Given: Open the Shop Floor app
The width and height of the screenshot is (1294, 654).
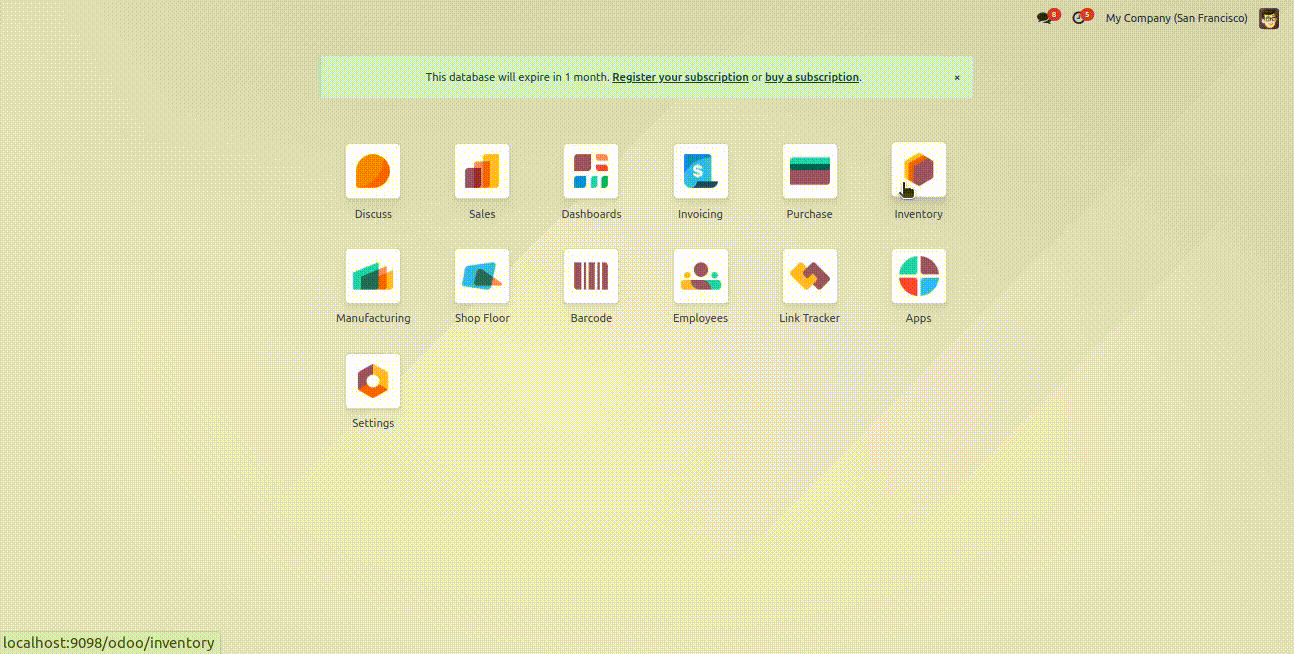Looking at the screenshot, I should [482, 276].
